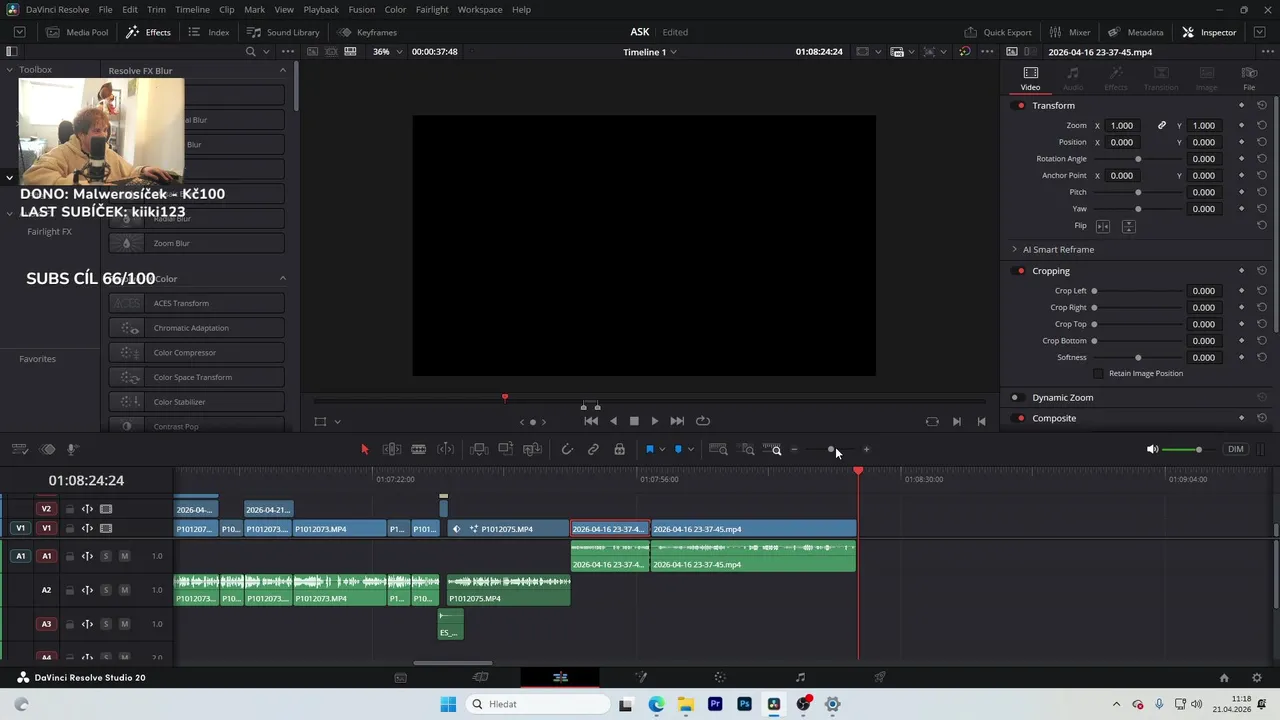Open the Metadata panel
1280x720 pixels.
click(1135, 32)
